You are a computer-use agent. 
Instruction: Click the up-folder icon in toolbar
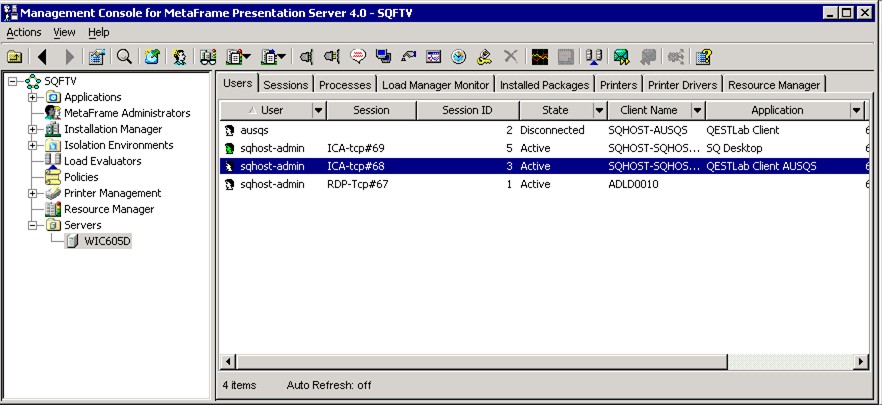(15, 57)
